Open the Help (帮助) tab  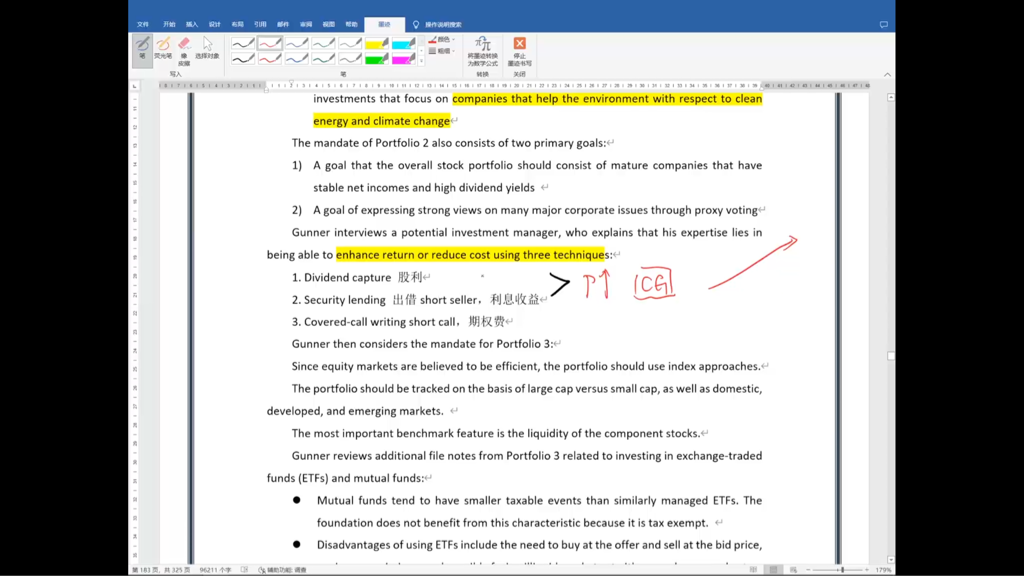pyautogui.click(x=351, y=24)
